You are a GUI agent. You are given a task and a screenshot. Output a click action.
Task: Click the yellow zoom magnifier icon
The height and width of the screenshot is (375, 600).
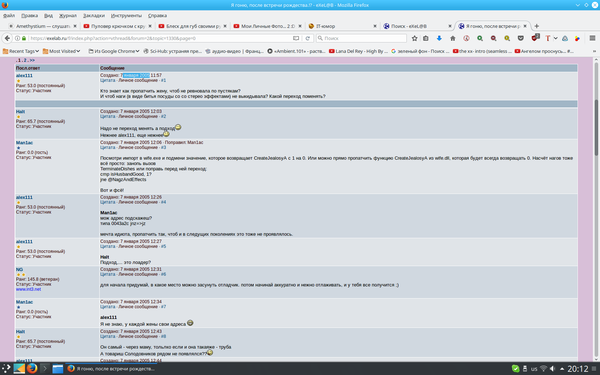pos(507,38)
